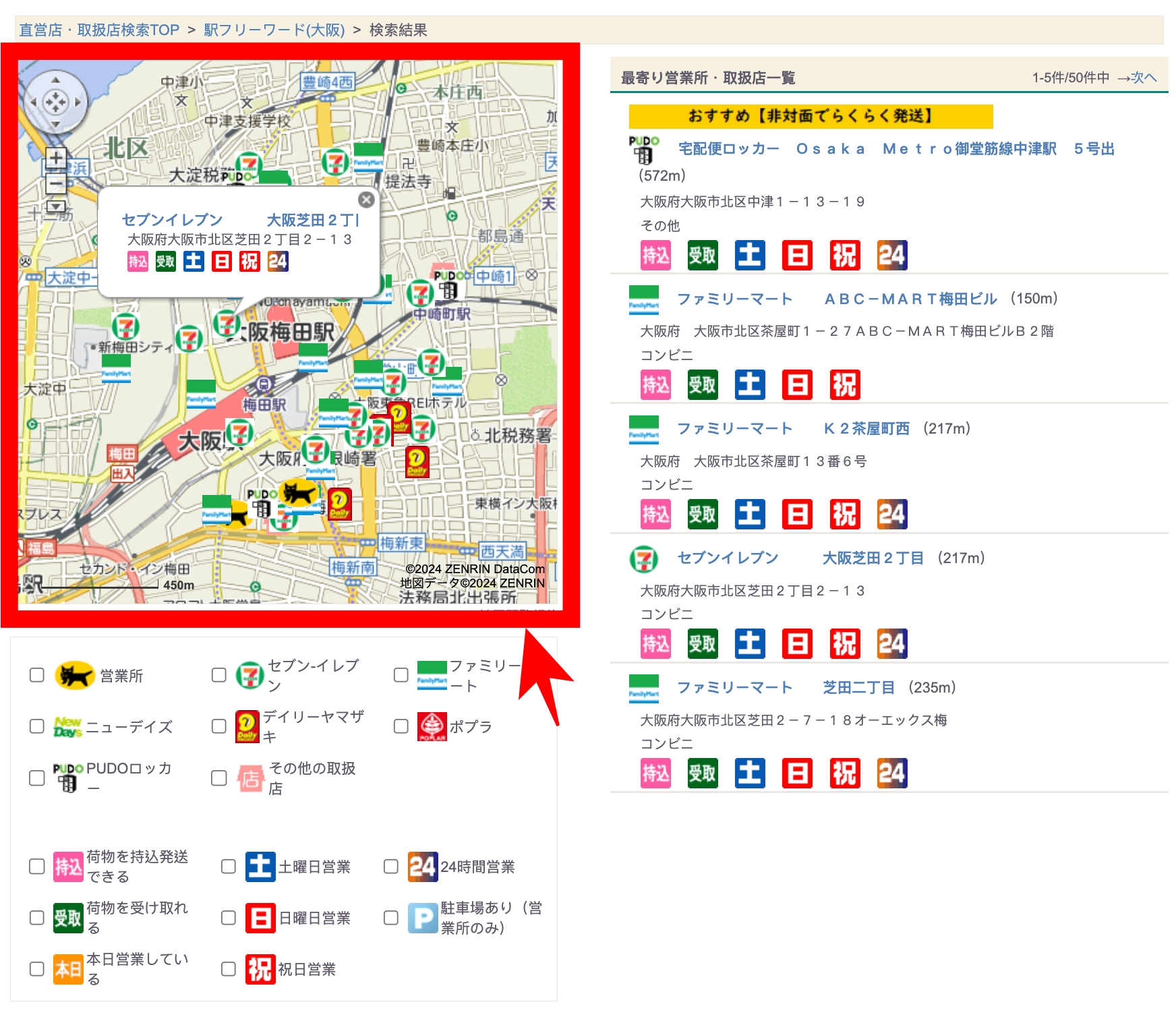The width and height of the screenshot is (1176, 1021).
Task: Click おすすめ 非対面でらくらく発送 yellow banner
Action: (x=811, y=116)
